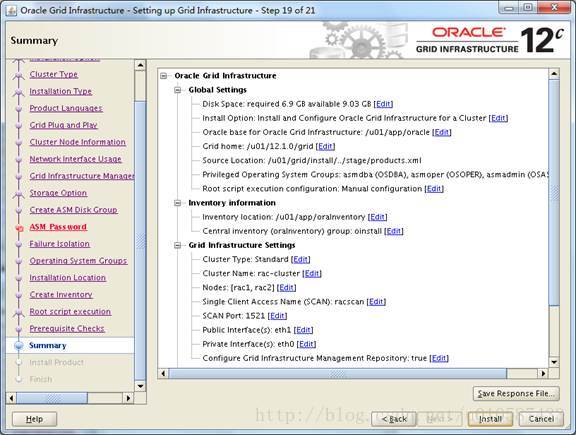This screenshot has height=435, width=576.
Task: Open the Create Inventory step
Action: point(61,295)
